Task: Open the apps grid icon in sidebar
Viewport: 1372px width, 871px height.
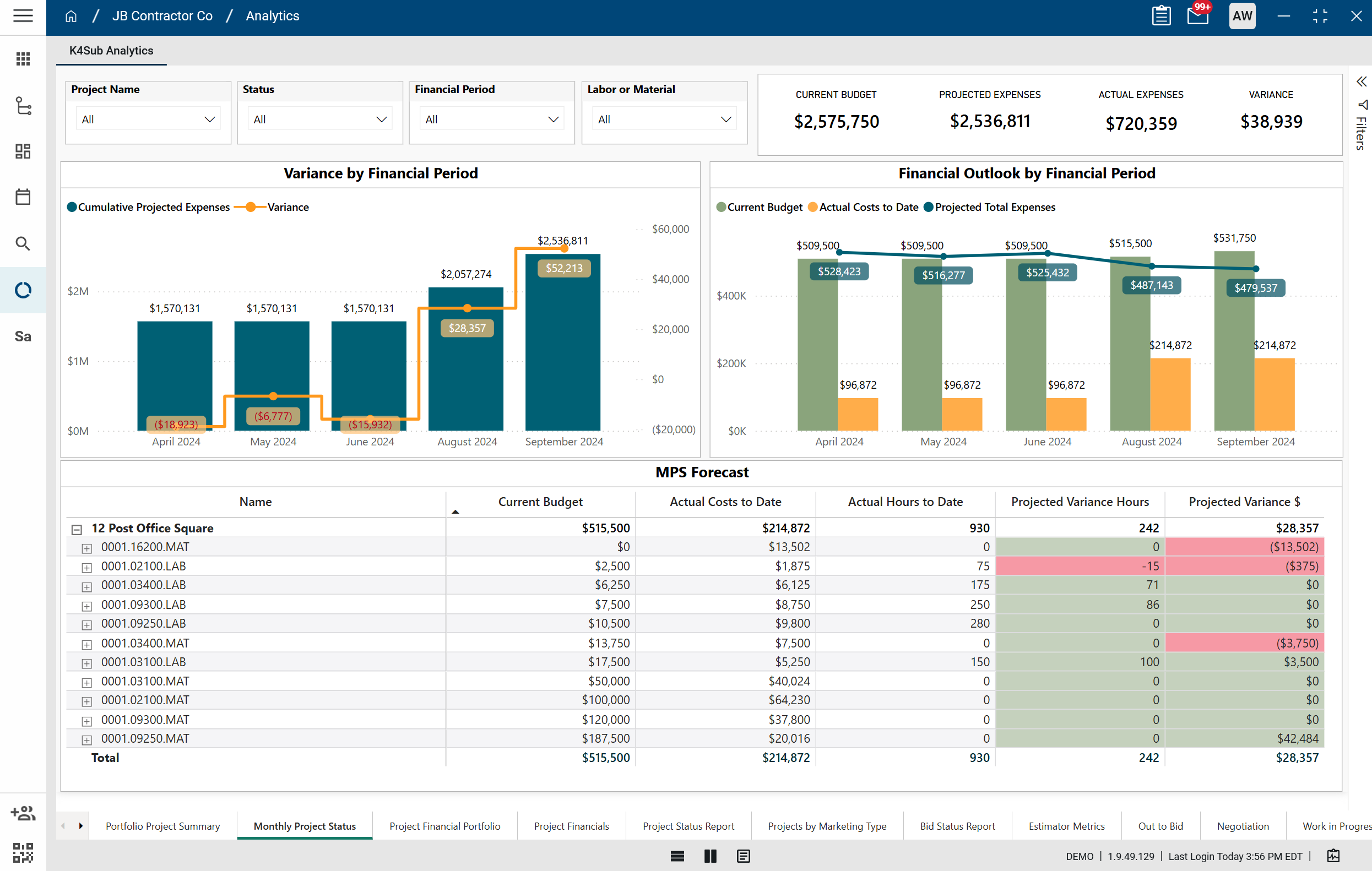Action: tap(23, 59)
